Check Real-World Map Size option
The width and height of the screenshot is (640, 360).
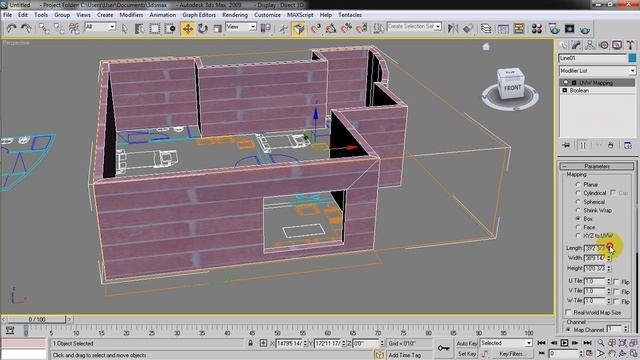(x=567, y=312)
